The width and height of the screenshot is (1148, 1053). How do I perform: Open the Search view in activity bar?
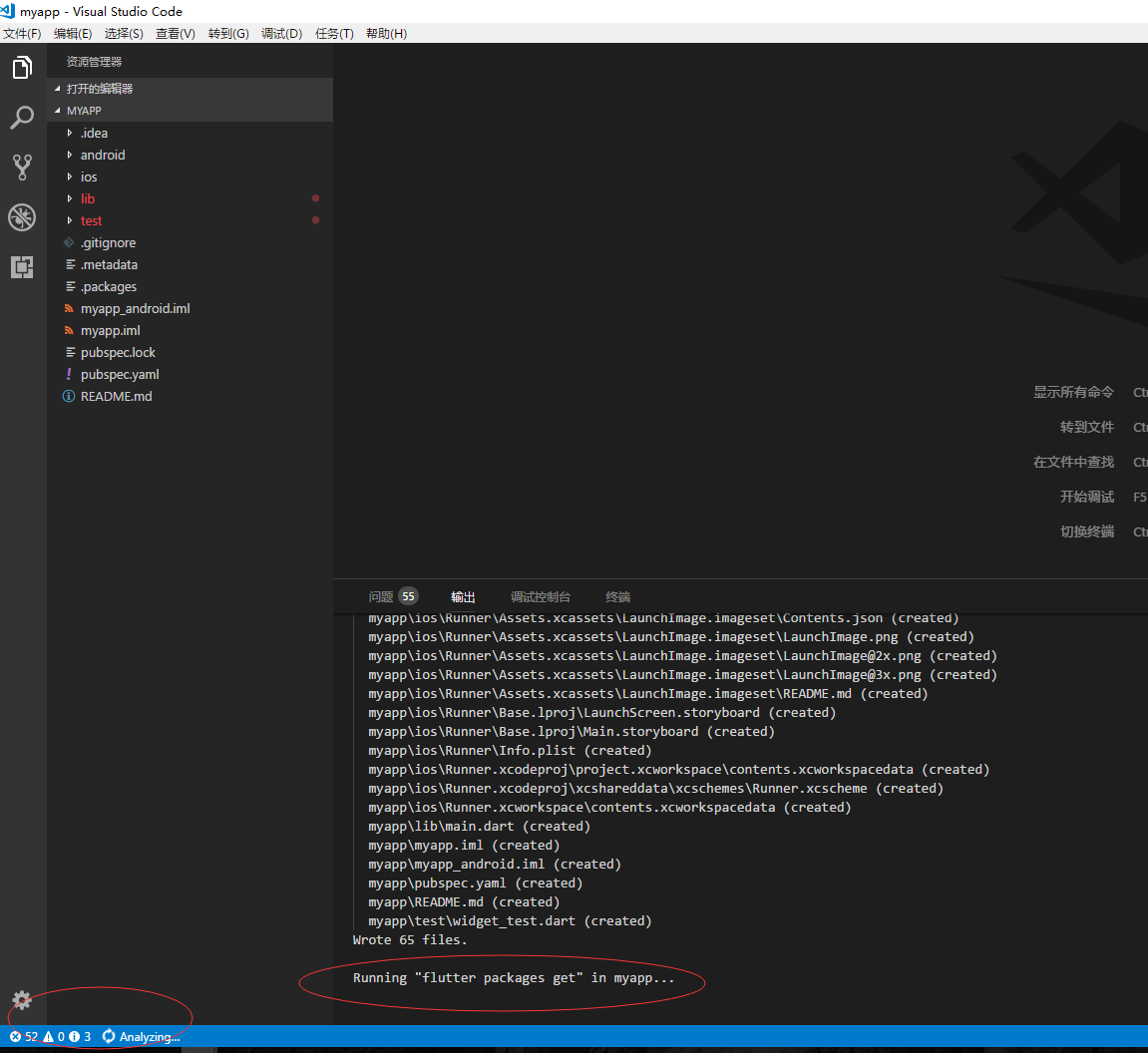[x=22, y=117]
